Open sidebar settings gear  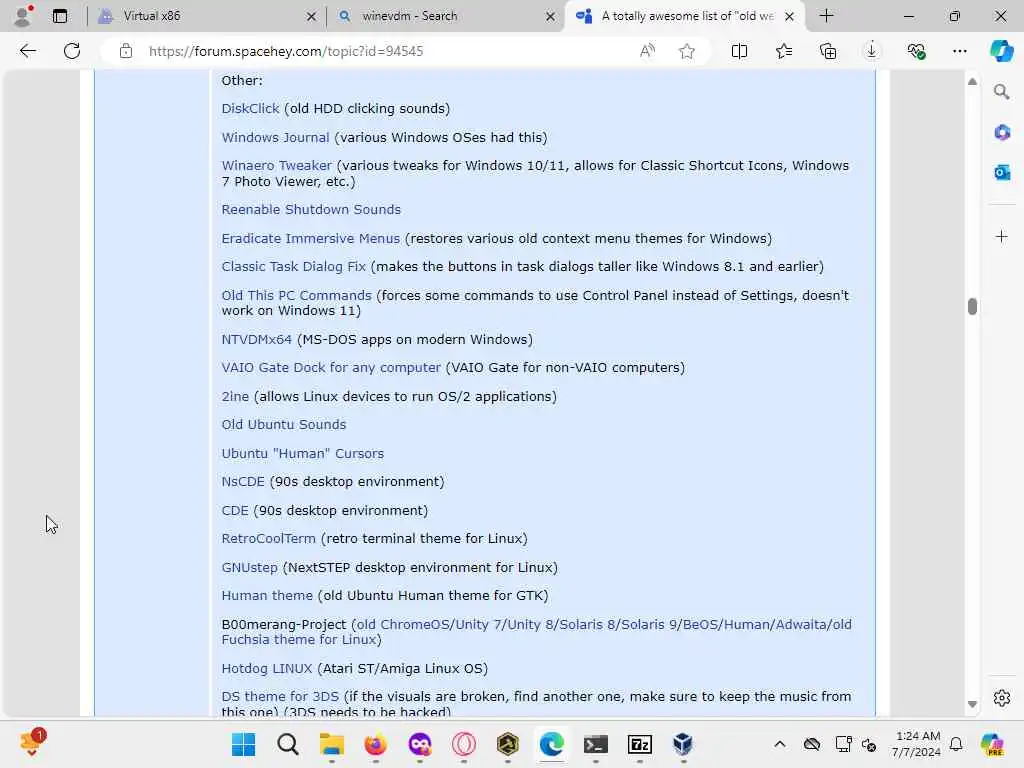[1002, 698]
